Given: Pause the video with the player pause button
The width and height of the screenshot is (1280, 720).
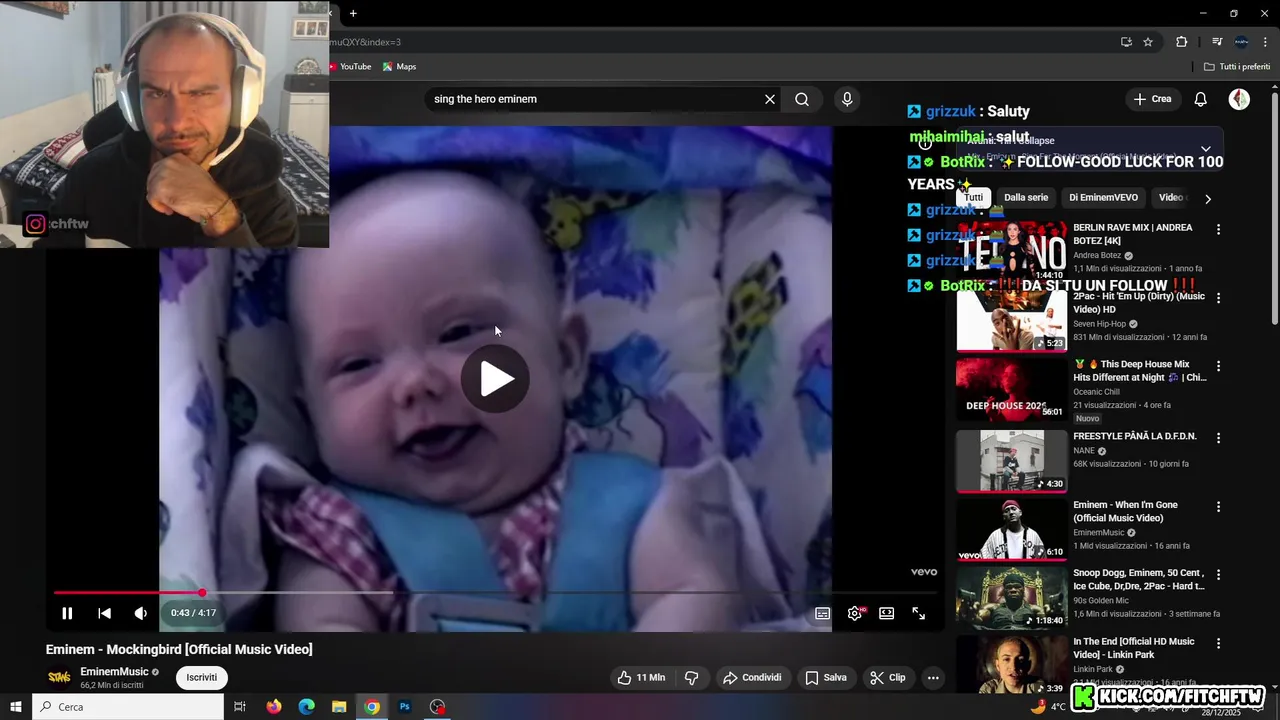Looking at the screenshot, I should tap(67, 613).
